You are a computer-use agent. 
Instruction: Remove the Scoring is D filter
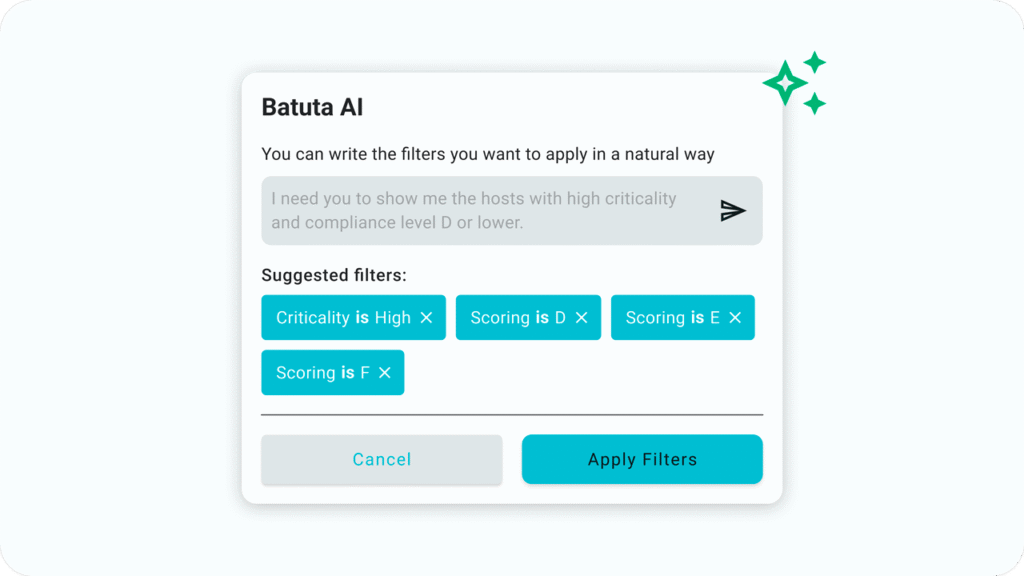(581, 318)
